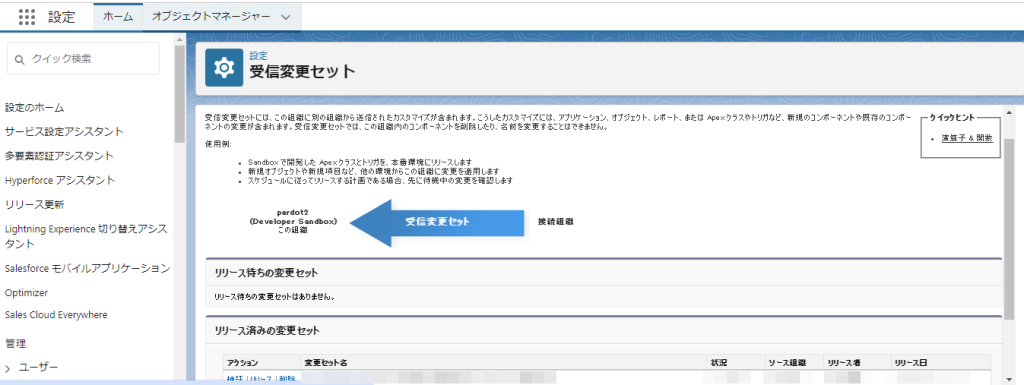This screenshot has height=385, width=1024.
Task: Focus the クイック検索 input field
Action: (x=83, y=59)
